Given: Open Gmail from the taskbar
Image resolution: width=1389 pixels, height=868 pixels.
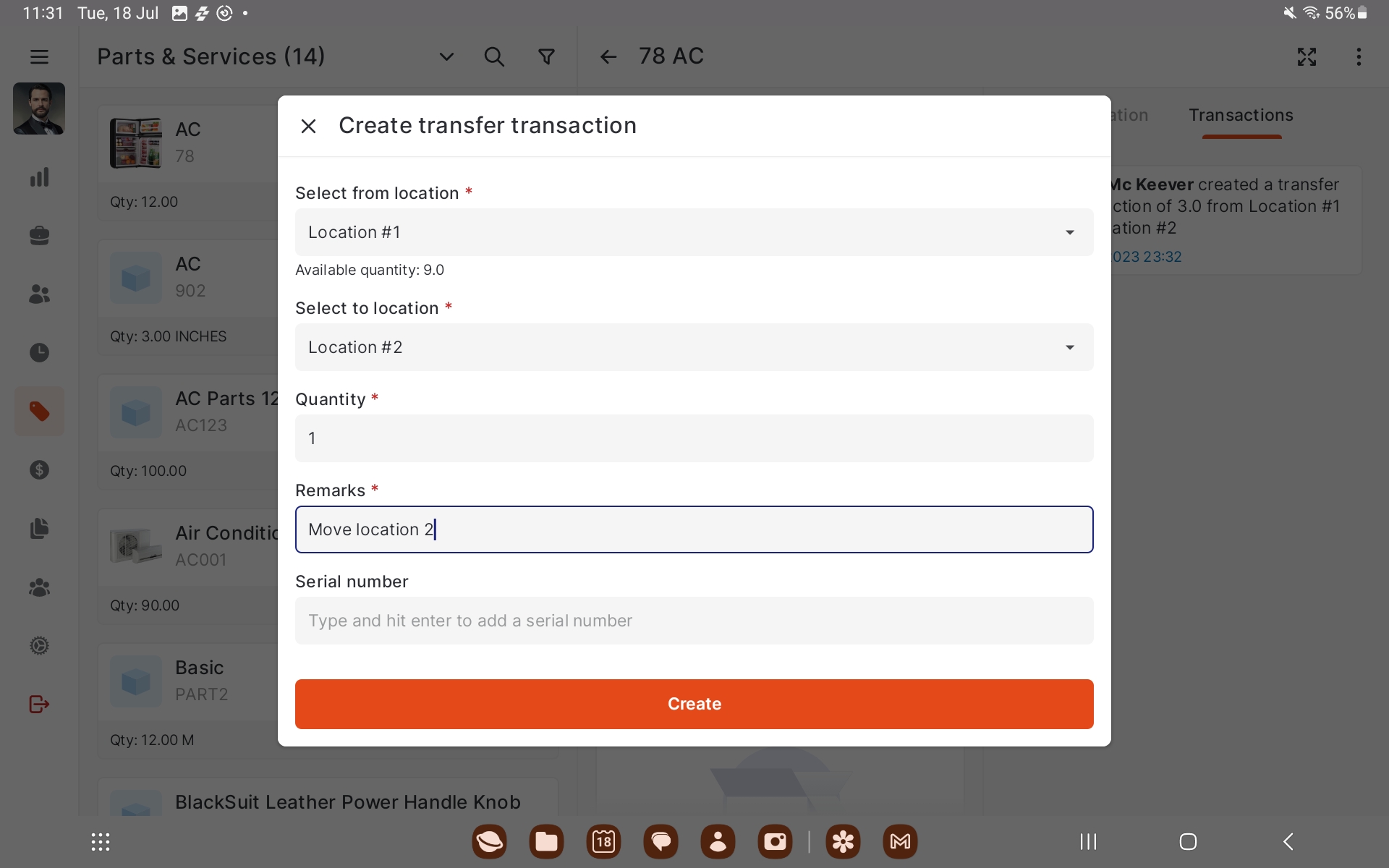Looking at the screenshot, I should (900, 841).
